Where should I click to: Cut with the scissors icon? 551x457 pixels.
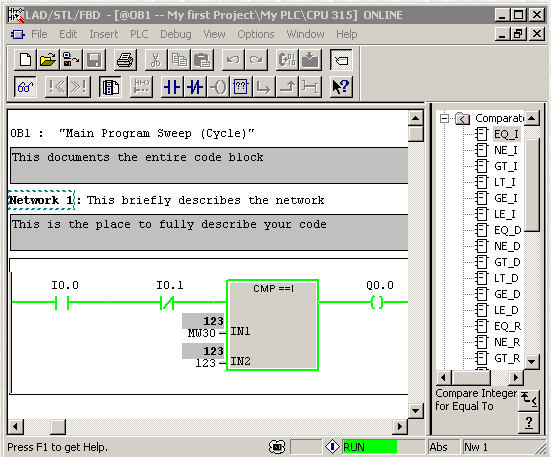tap(156, 60)
